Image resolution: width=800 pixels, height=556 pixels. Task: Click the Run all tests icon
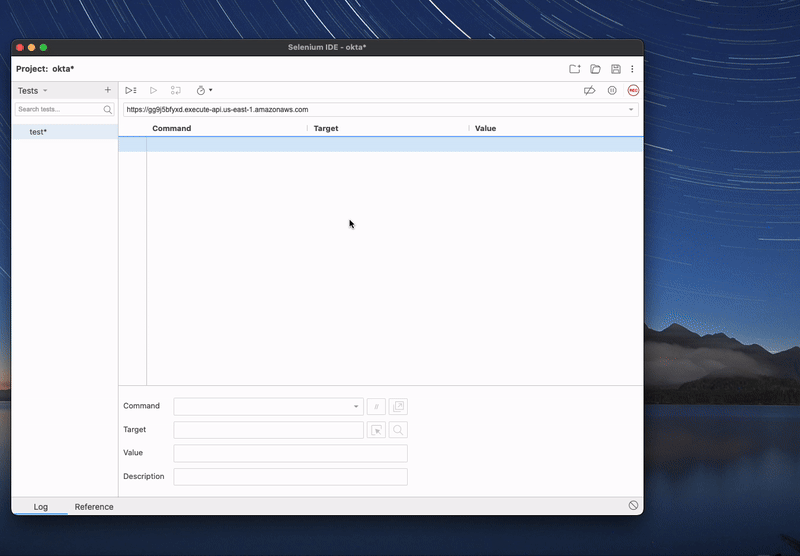pos(131,90)
